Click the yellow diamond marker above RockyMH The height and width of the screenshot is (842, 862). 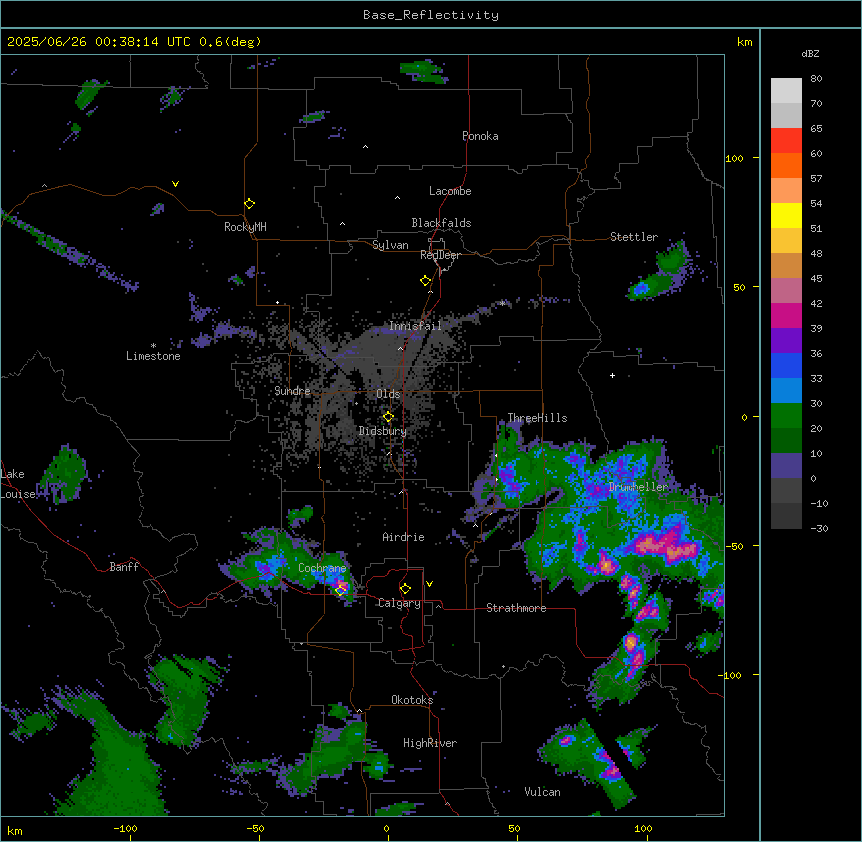pos(249,204)
